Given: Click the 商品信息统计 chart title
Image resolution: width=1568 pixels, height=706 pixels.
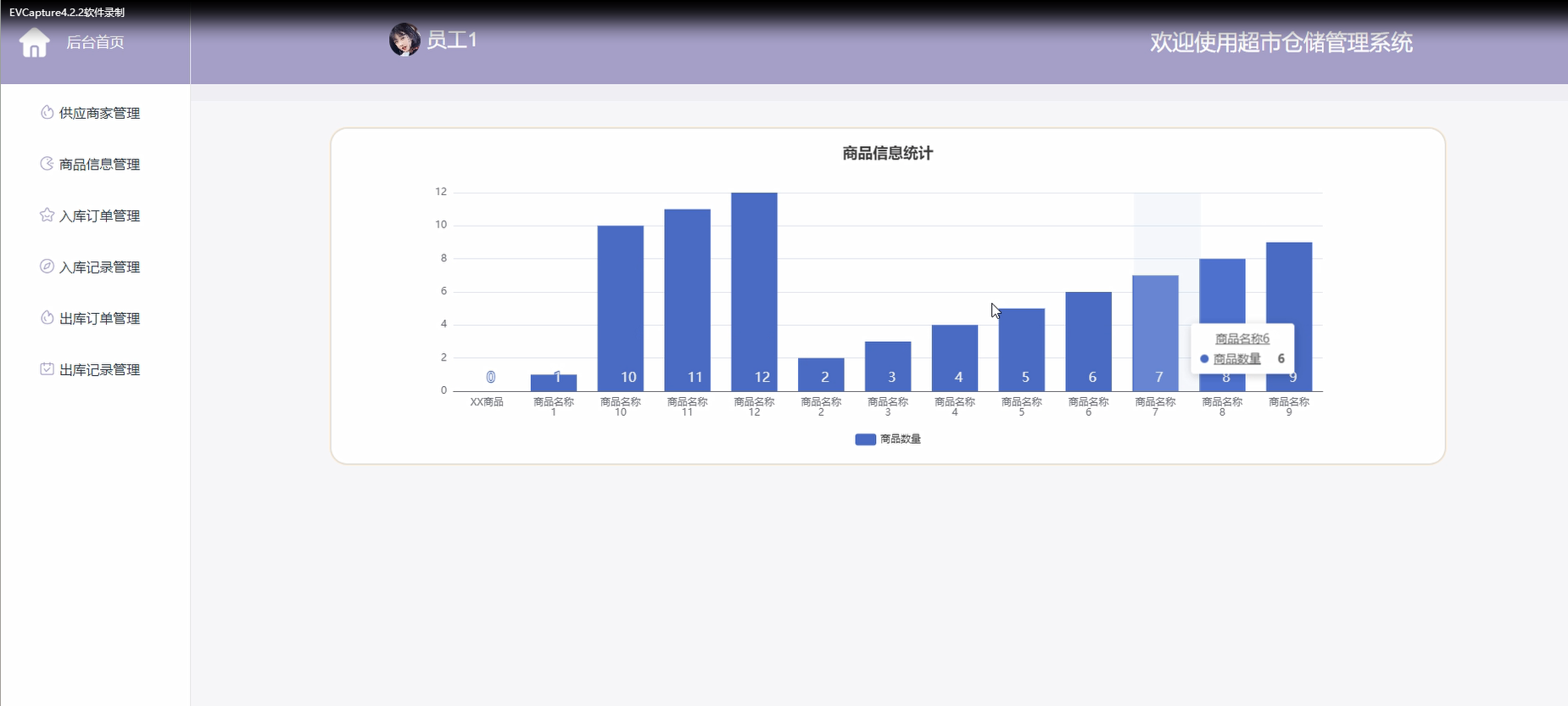Looking at the screenshot, I should coord(888,154).
